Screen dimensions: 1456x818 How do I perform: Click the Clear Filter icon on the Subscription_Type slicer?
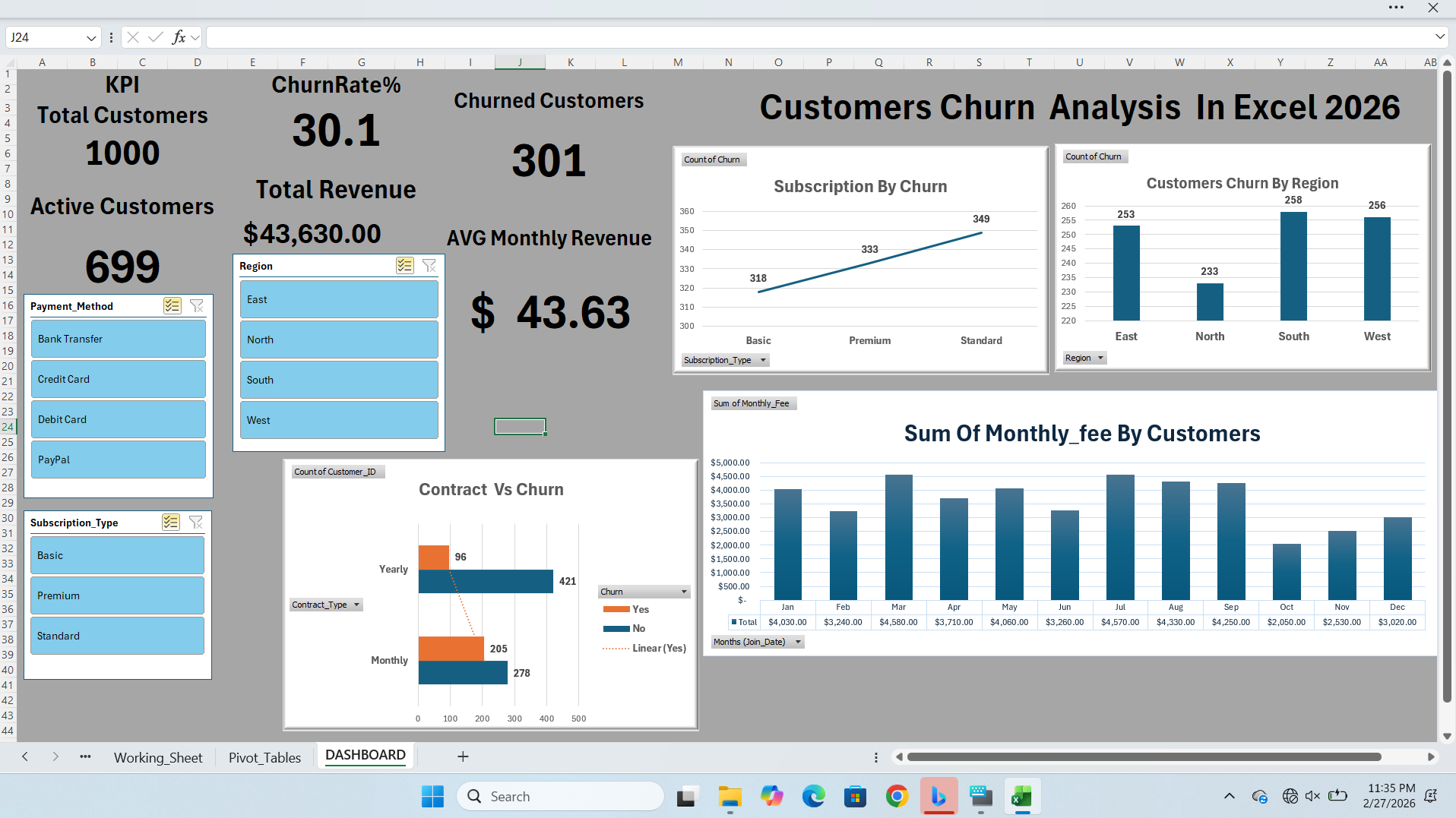click(x=196, y=523)
